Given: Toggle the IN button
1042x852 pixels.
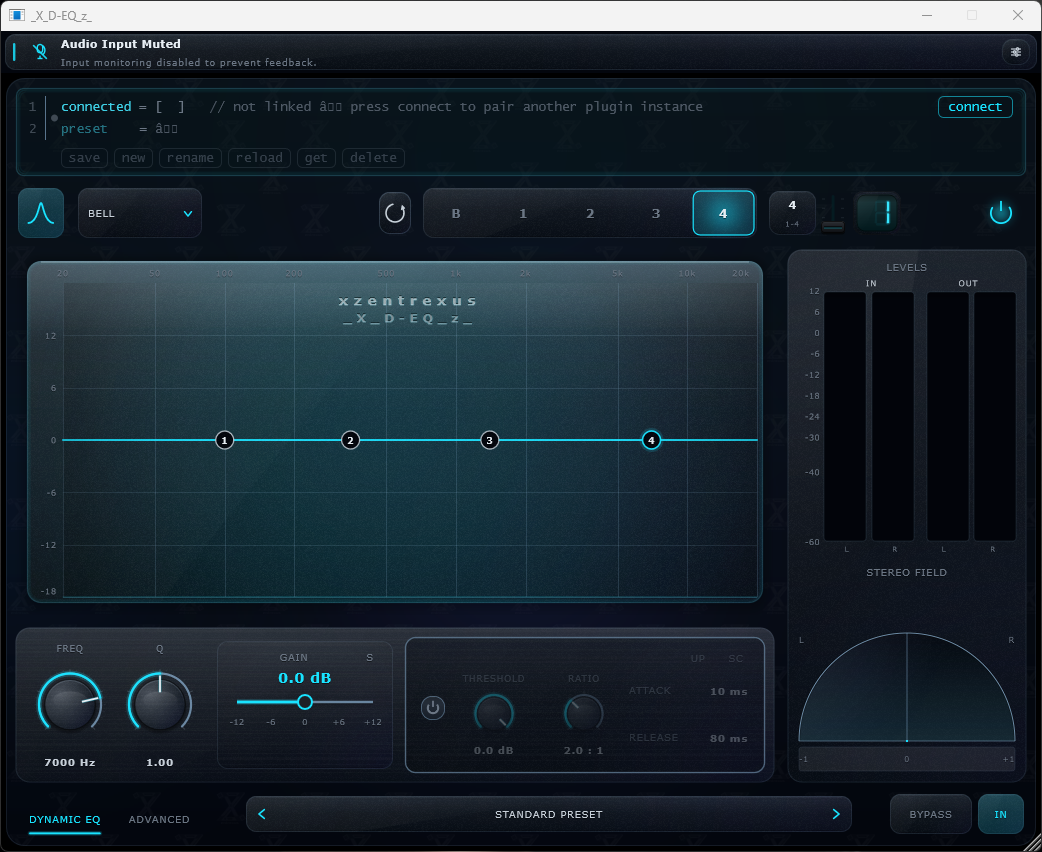Looking at the screenshot, I should pyautogui.click(x=1000, y=814).
